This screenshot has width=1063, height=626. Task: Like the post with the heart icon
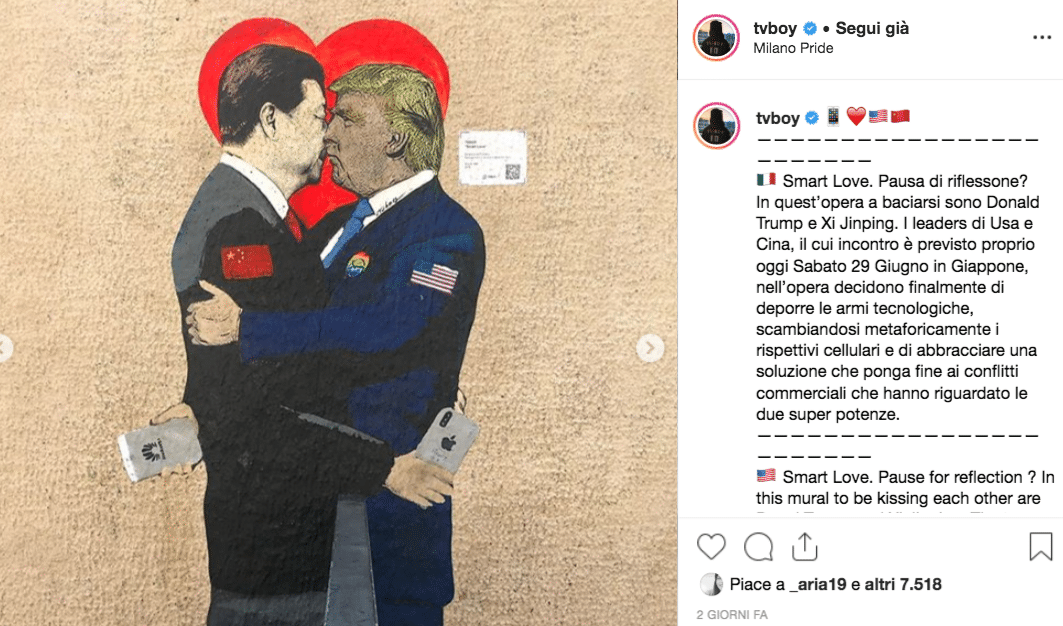pyautogui.click(x=711, y=547)
